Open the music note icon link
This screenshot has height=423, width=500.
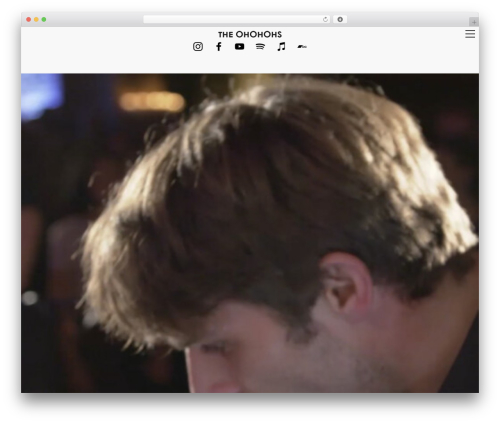pos(281,46)
